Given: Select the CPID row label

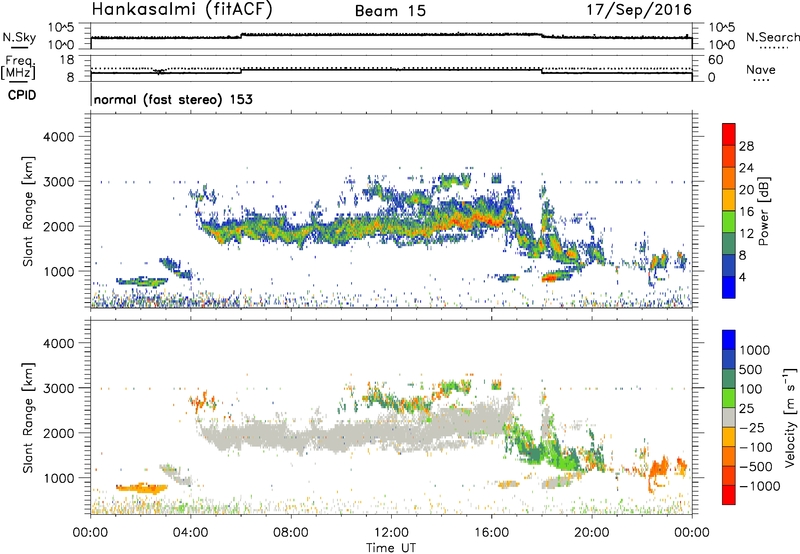Looking at the screenshot, I should (x=22, y=95).
